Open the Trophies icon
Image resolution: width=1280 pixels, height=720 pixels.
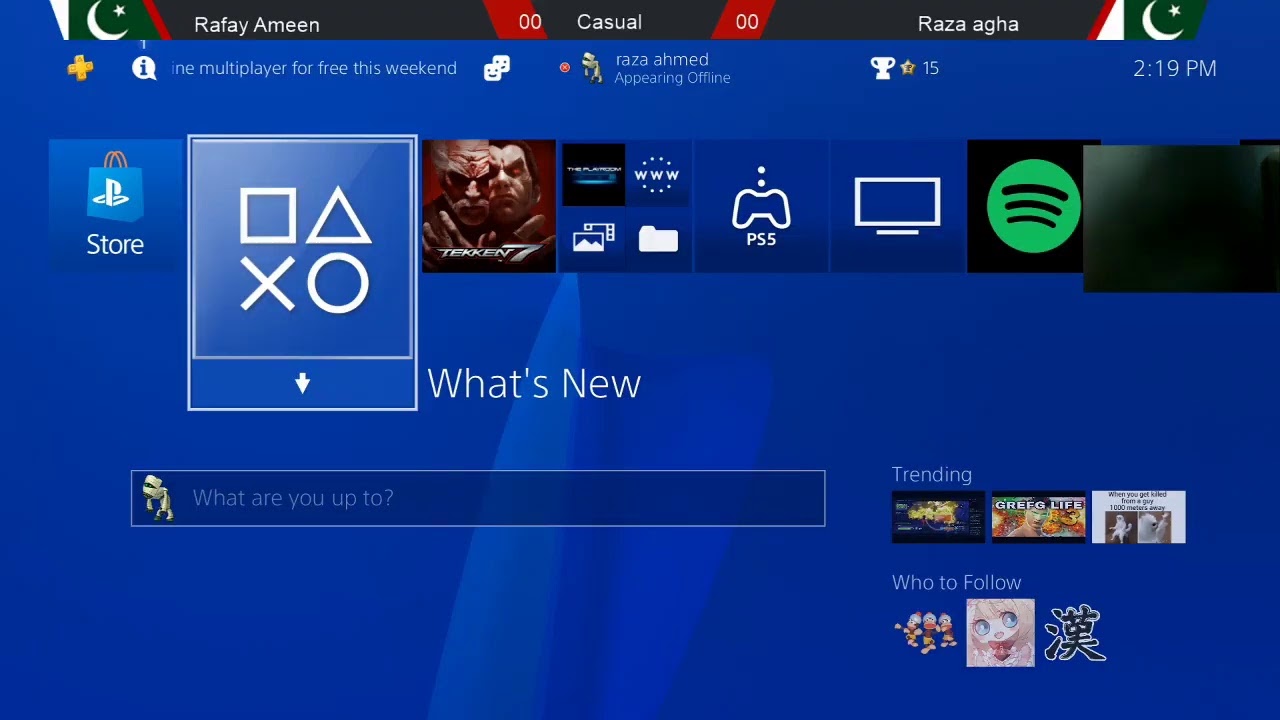[x=882, y=68]
